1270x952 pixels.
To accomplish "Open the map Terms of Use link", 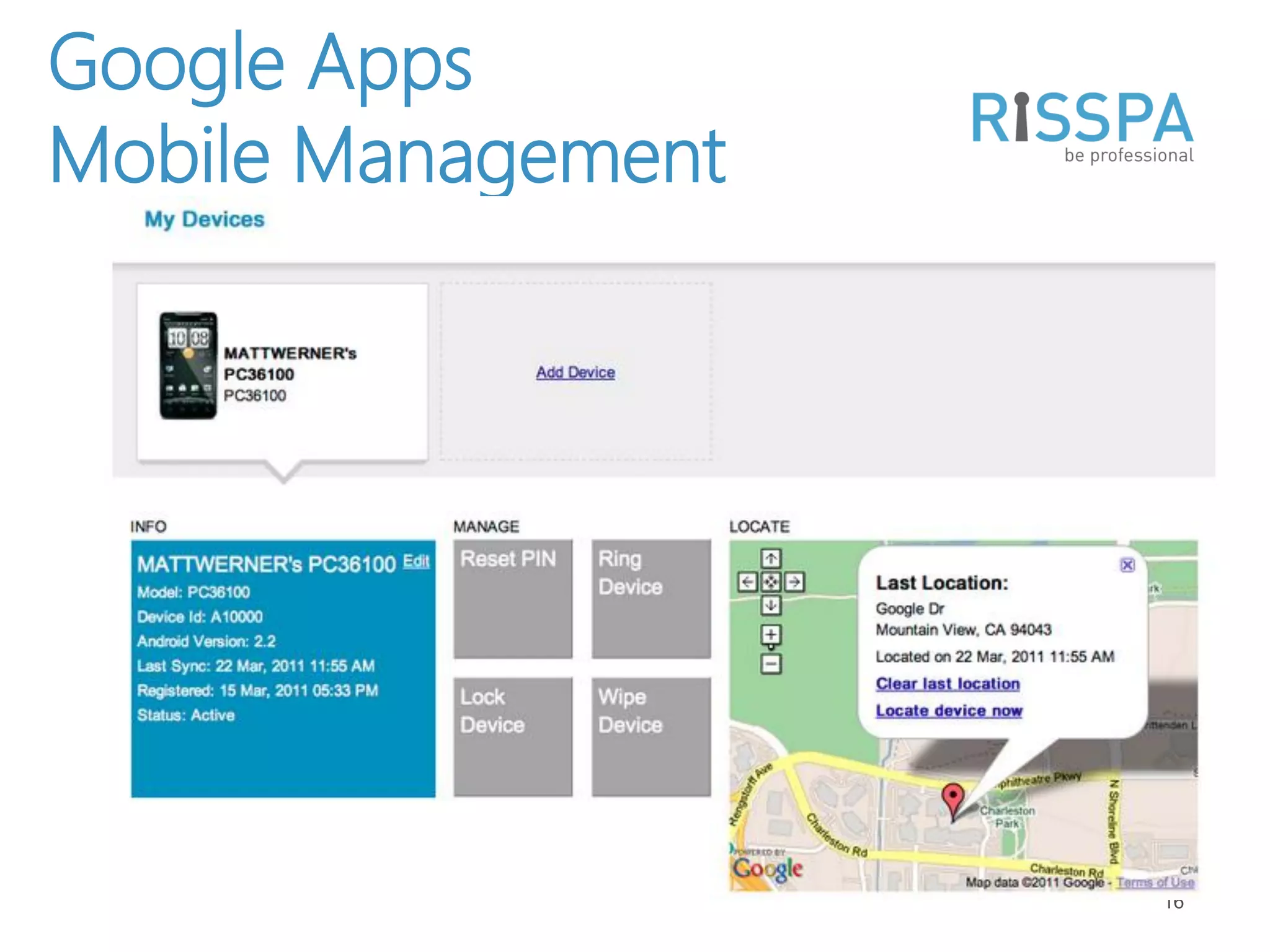I will pos(1155,882).
